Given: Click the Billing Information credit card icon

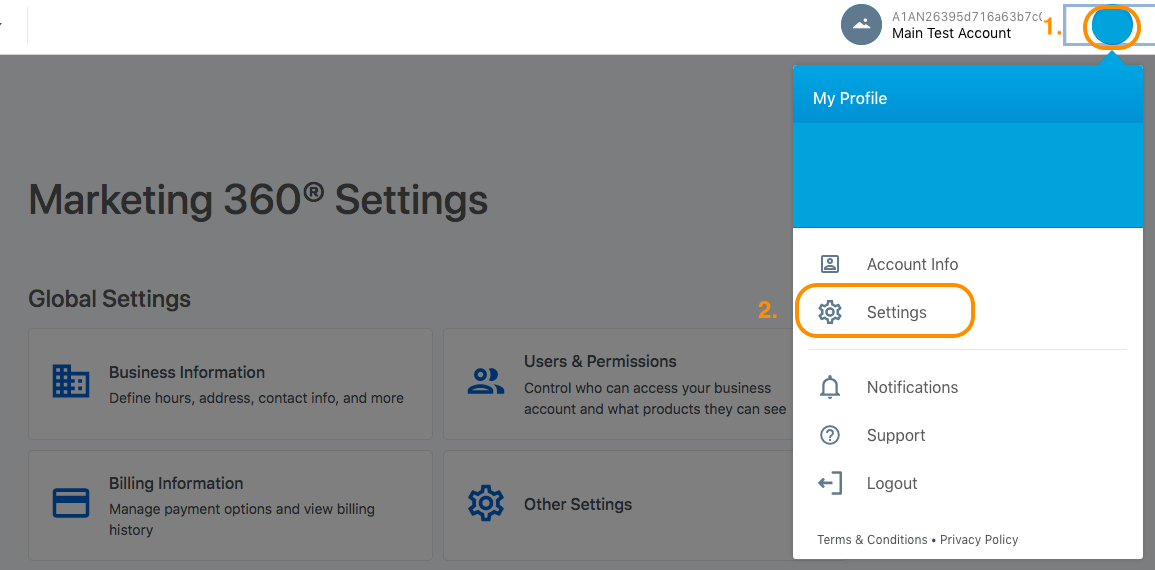Looking at the screenshot, I should [x=71, y=504].
